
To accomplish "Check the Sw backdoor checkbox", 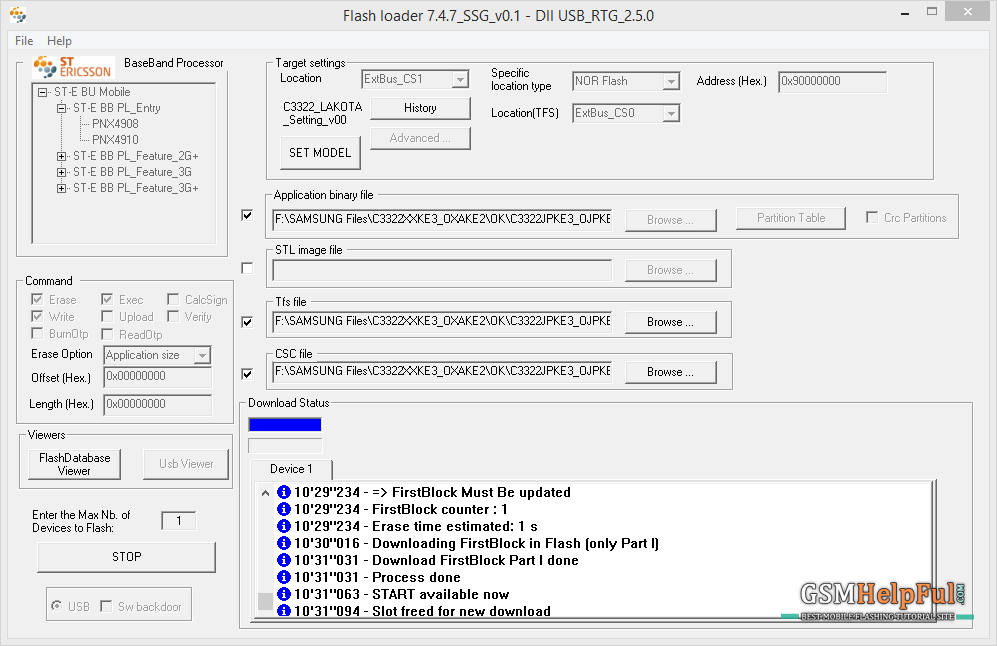I will 106,606.
